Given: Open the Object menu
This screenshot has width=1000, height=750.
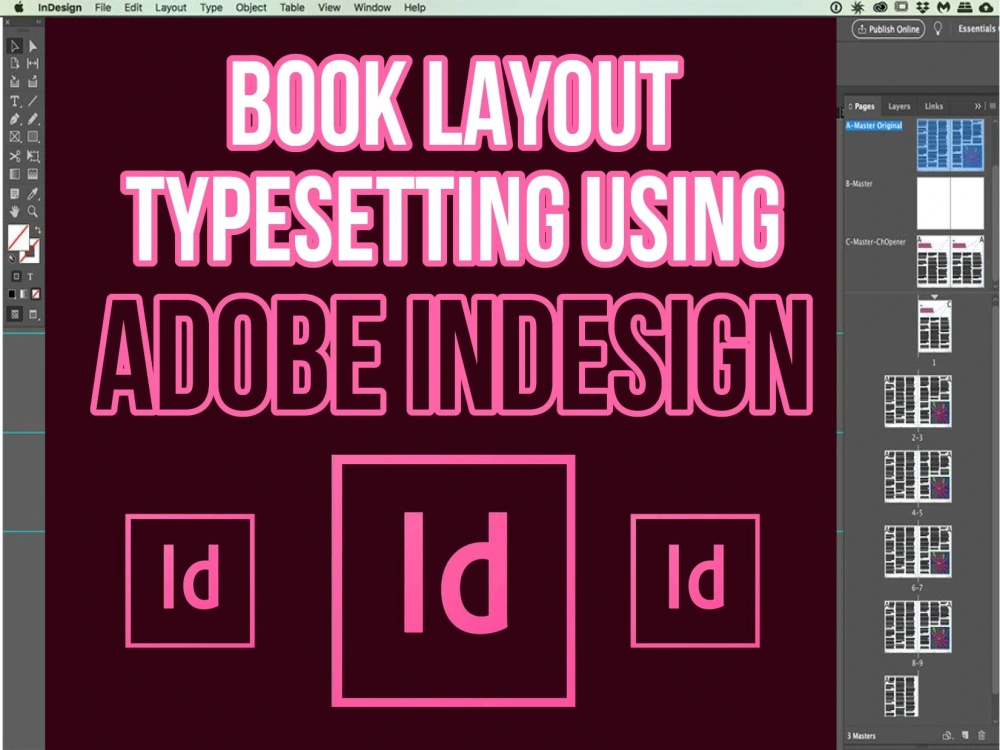Looking at the screenshot, I should pyautogui.click(x=251, y=8).
